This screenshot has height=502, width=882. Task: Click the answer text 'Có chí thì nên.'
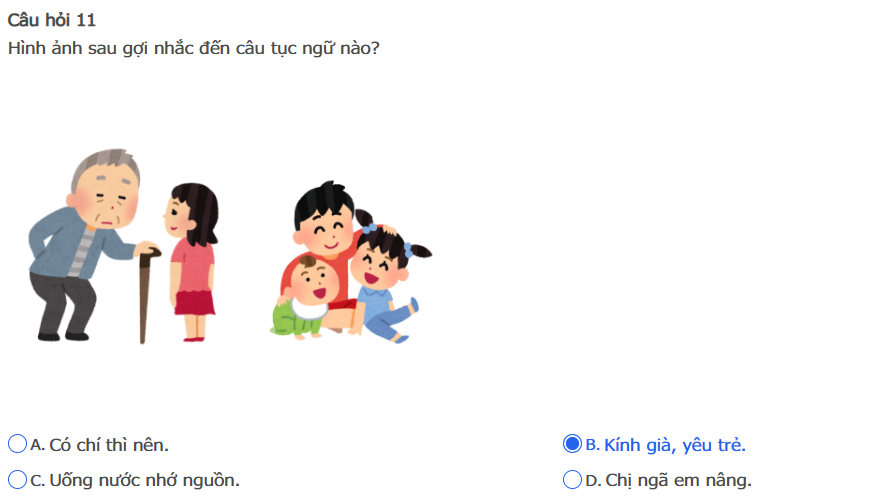click(x=109, y=444)
